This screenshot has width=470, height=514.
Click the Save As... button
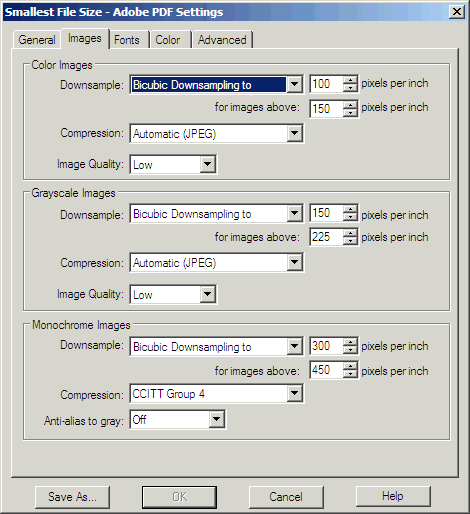click(x=72, y=497)
